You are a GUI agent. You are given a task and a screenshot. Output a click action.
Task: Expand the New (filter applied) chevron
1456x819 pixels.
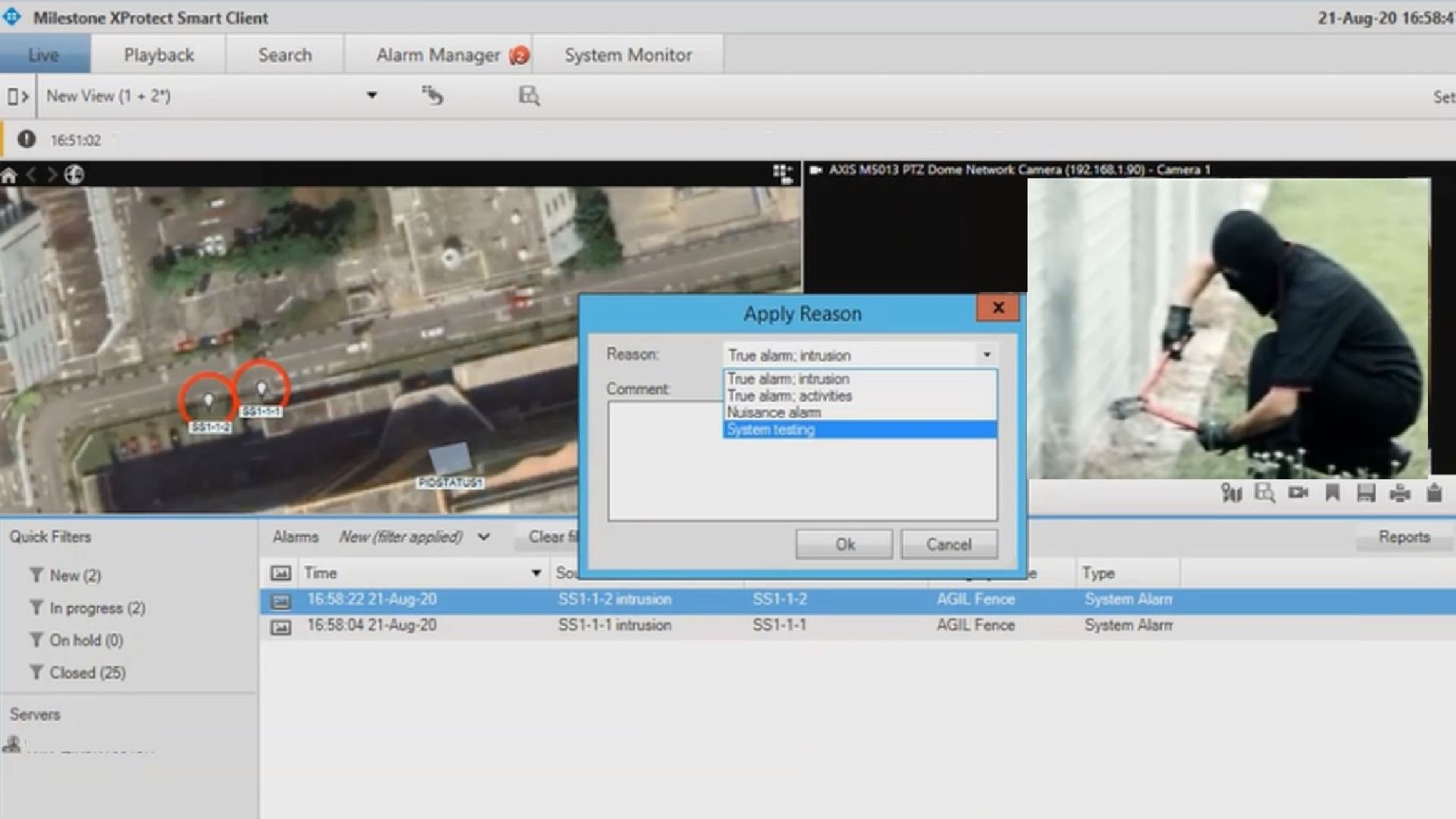tap(483, 537)
